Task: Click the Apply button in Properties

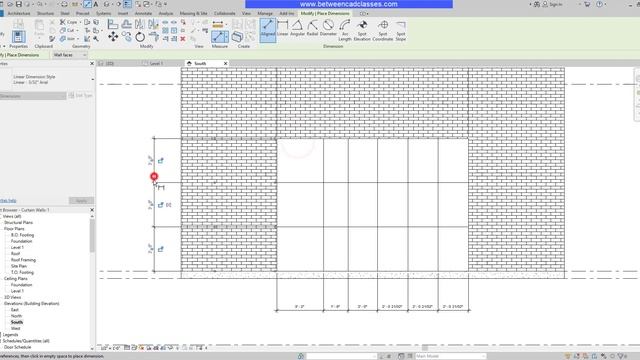Action: pyautogui.click(x=81, y=201)
